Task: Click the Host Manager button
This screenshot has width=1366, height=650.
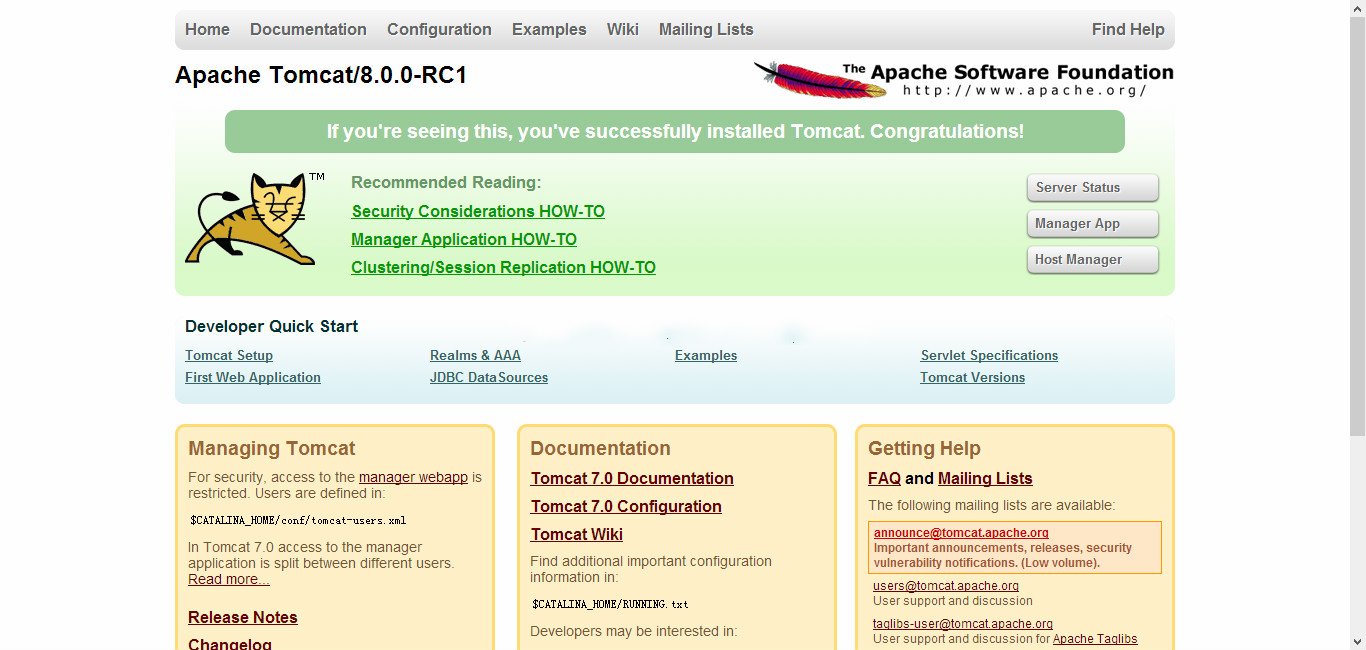Action: click(x=1092, y=260)
